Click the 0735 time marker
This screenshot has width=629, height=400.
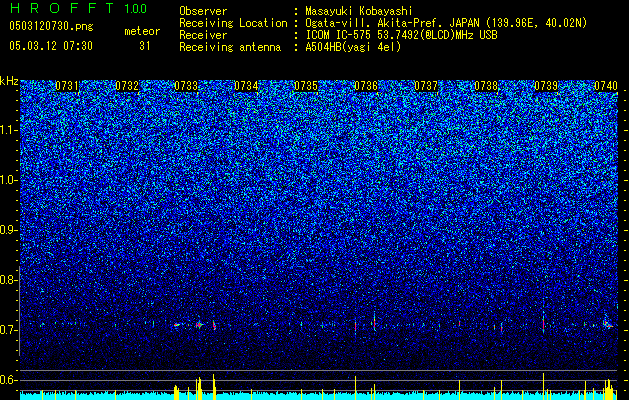point(306,86)
